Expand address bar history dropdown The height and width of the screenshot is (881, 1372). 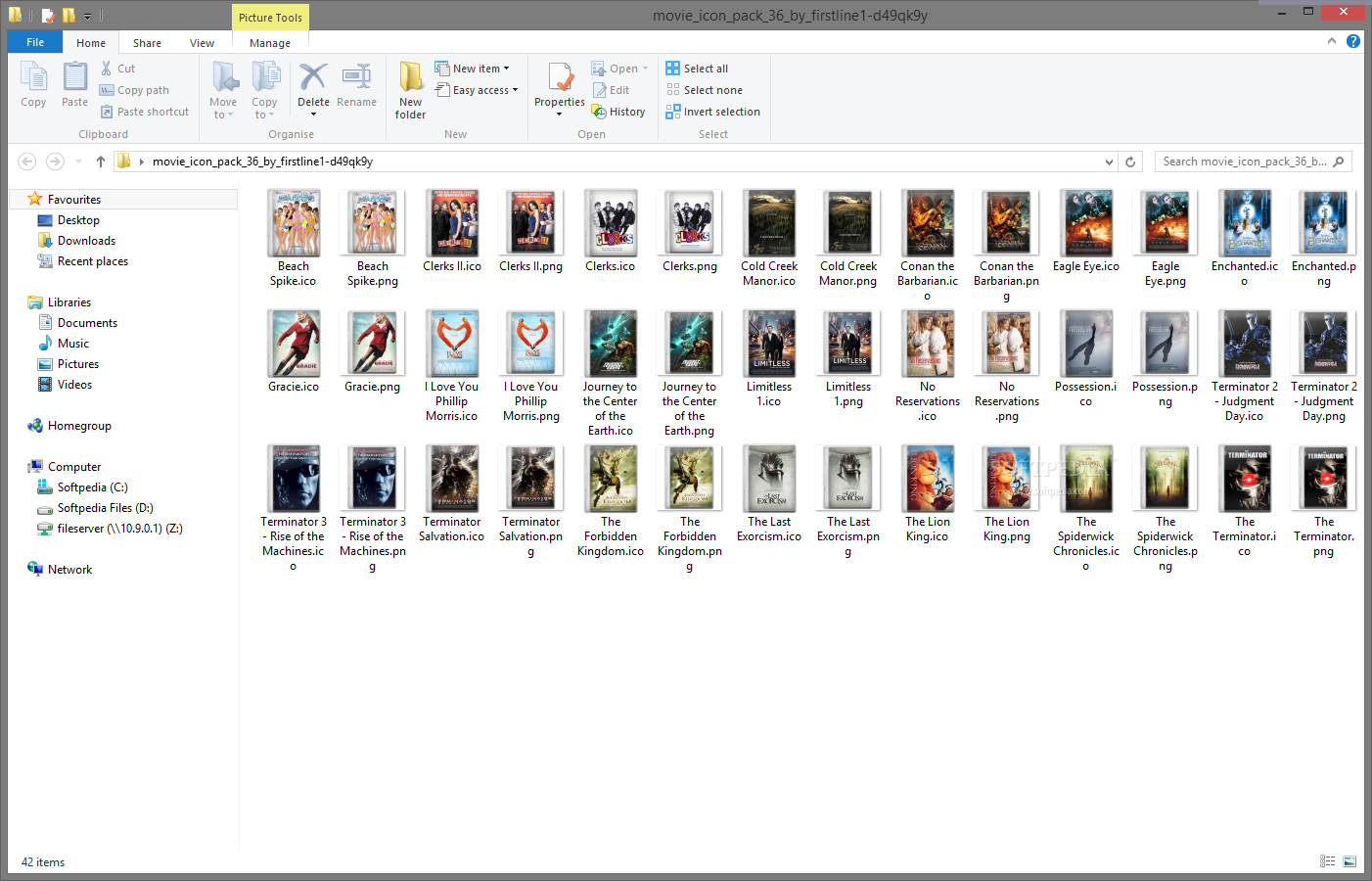1109,162
